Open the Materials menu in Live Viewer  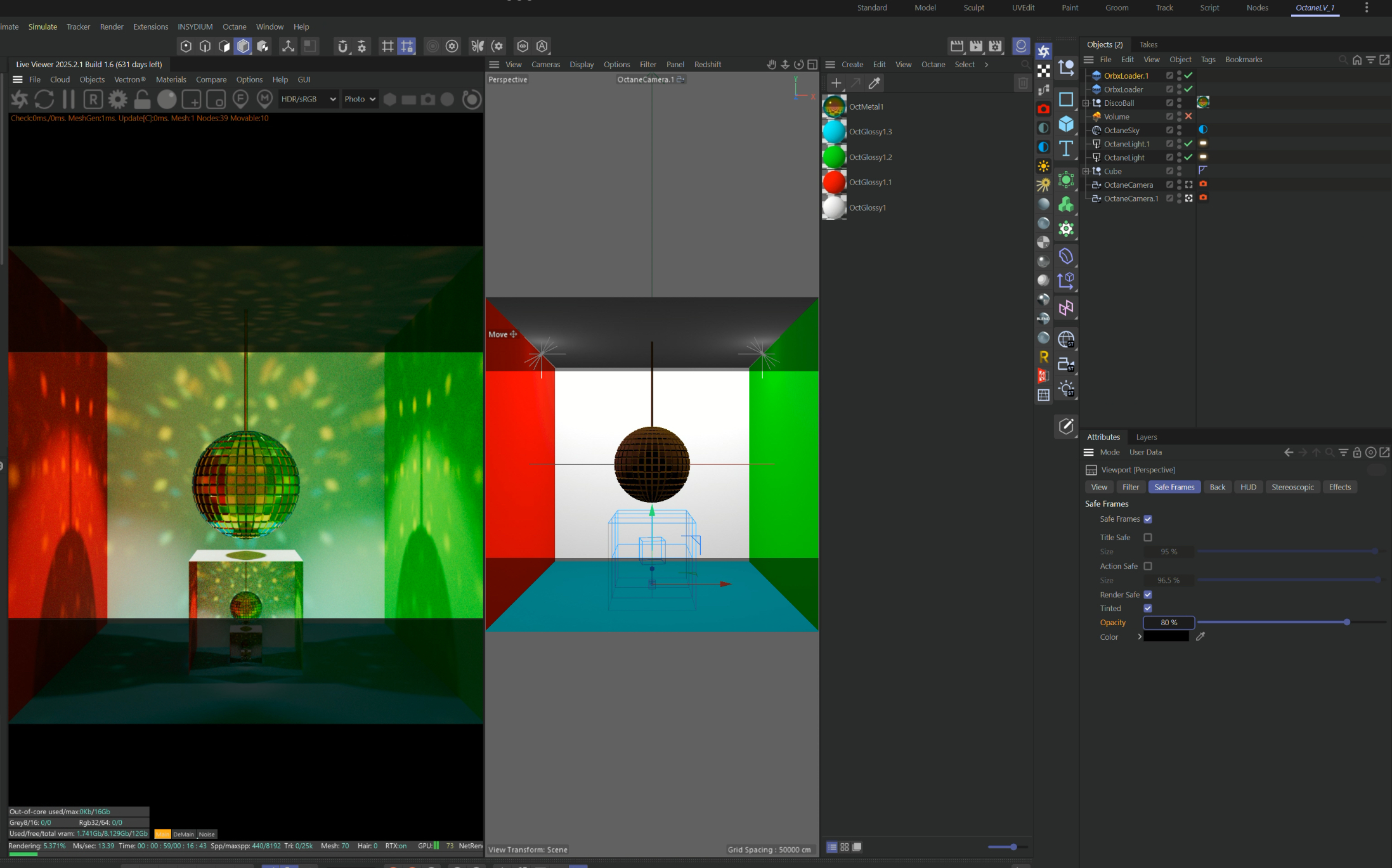point(171,80)
